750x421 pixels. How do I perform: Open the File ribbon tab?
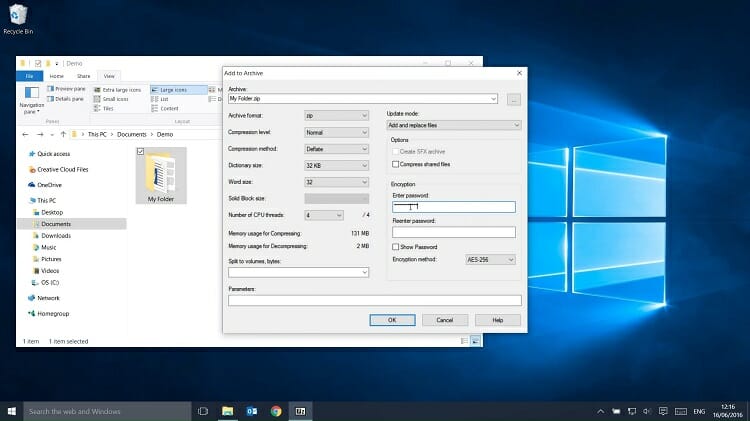tap(30, 76)
